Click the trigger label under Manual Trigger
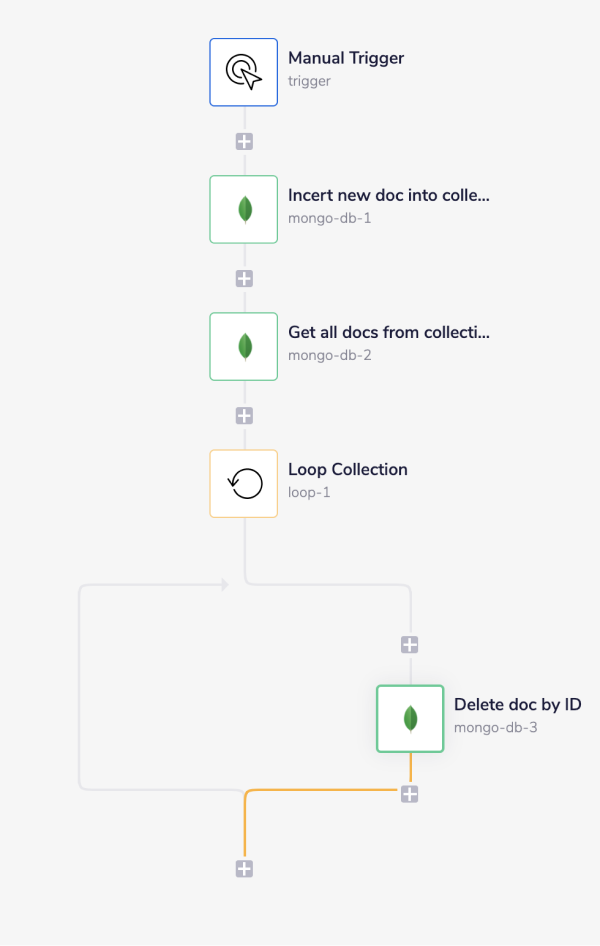This screenshot has height=946, width=600. [309, 81]
